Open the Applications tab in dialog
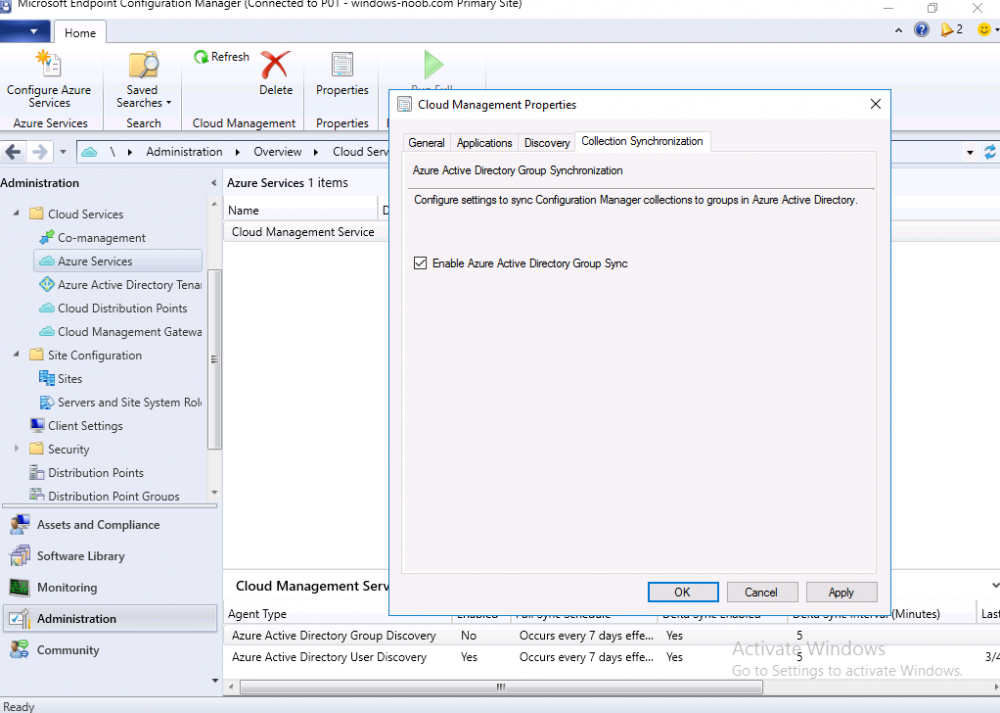Image resolution: width=1000 pixels, height=713 pixels. [x=484, y=143]
